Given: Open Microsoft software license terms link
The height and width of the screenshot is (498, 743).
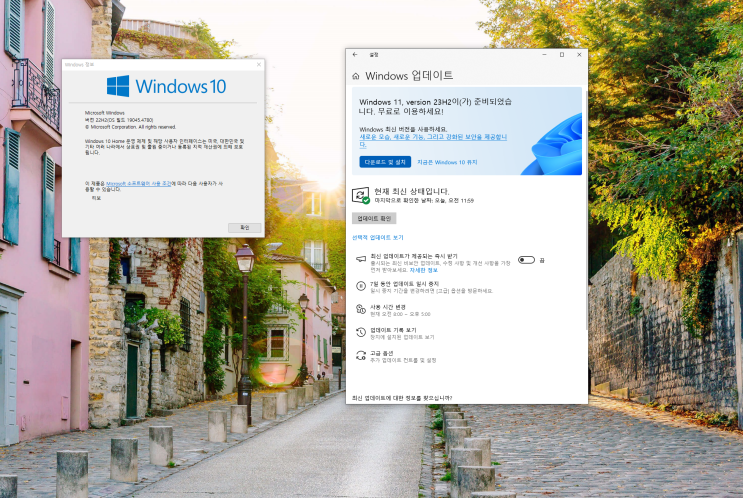Looking at the screenshot, I should pos(139,183).
